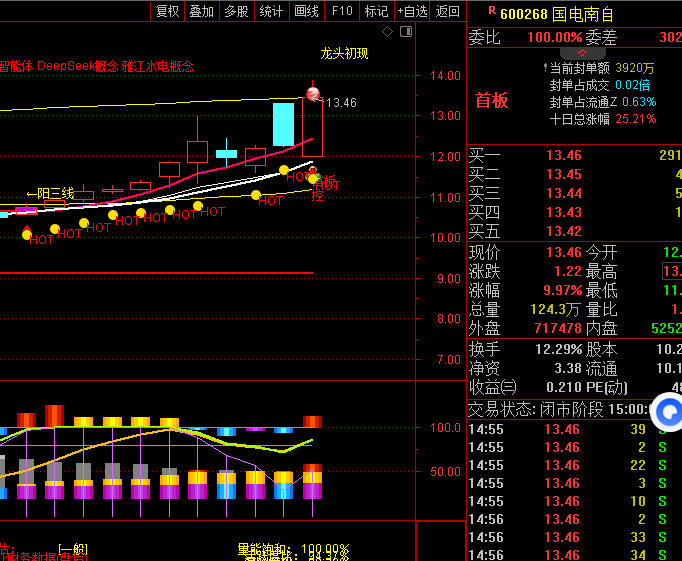Click the 返回 back button
Screen dimensions: 682x561
pos(448,11)
